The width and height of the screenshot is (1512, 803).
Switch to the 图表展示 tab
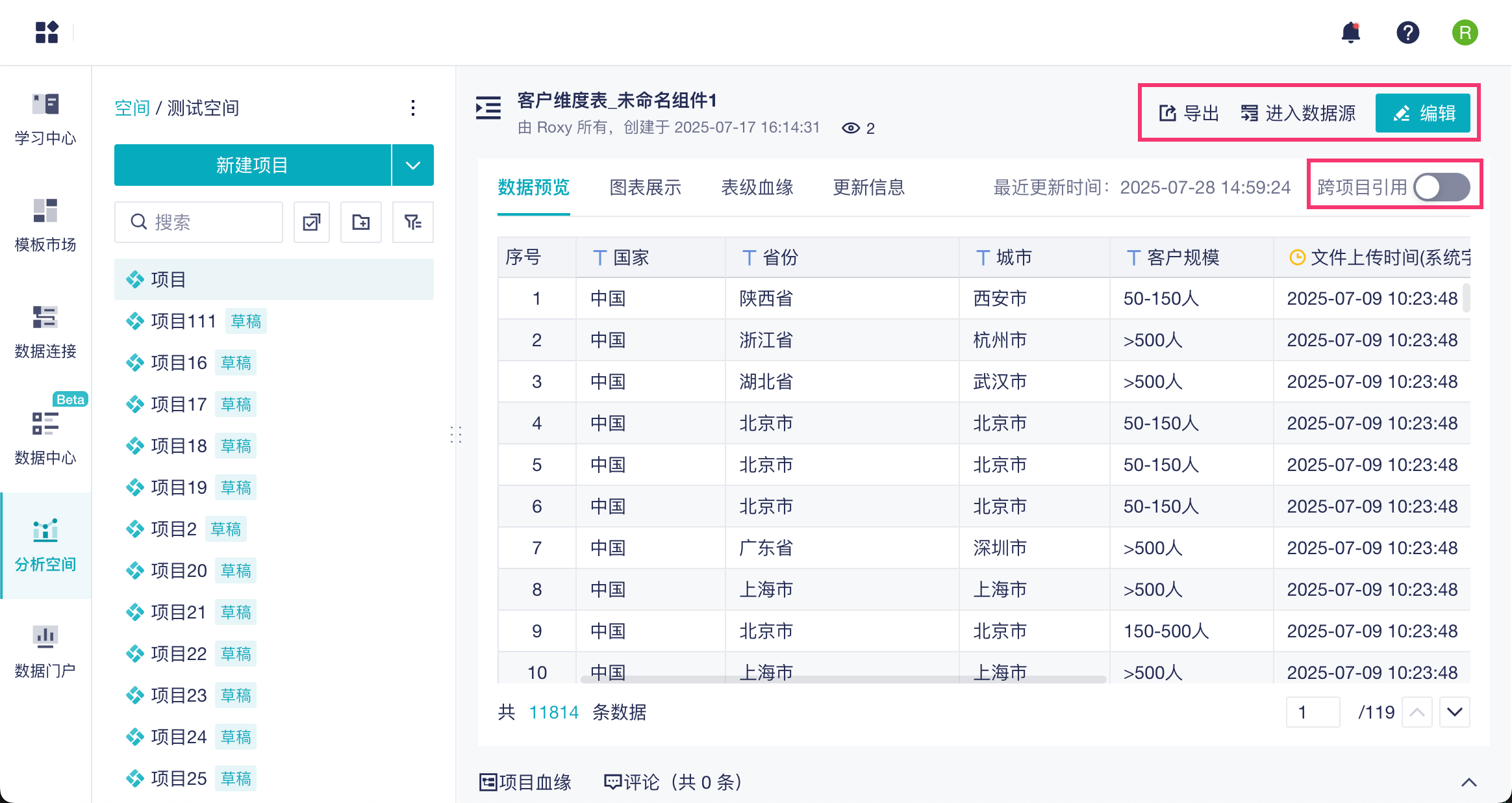coord(645,188)
